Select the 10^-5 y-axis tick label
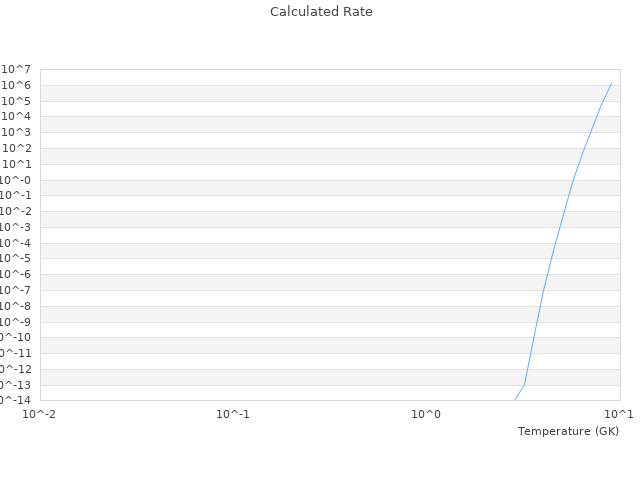Viewport: 640px width, 480px height. click(15, 259)
